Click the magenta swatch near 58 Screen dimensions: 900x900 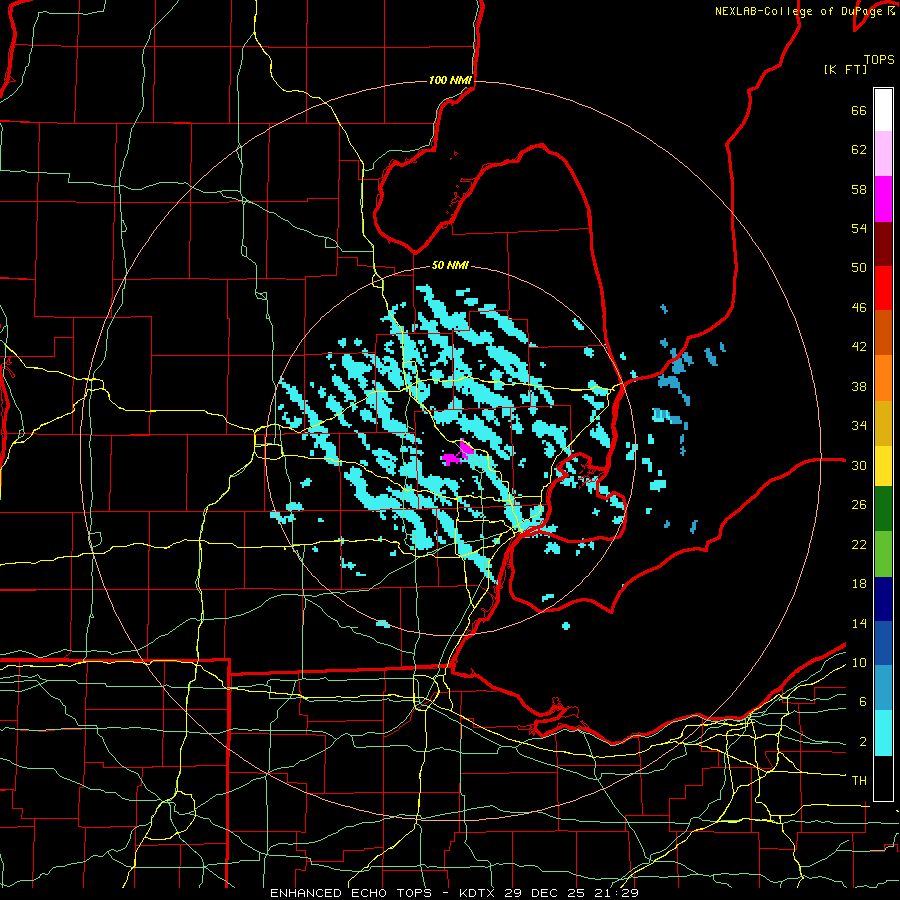click(x=883, y=199)
